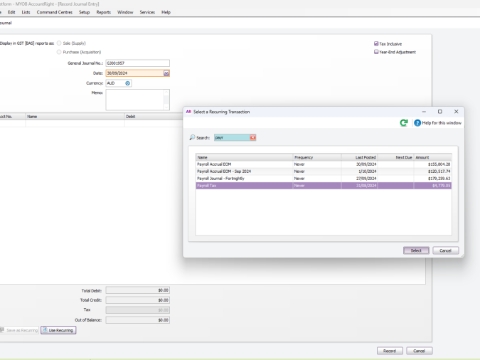This screenshot has height=360, width=480.
Task: Close the Select a Recurring Transaction dialog
Action: click(456, 112)
